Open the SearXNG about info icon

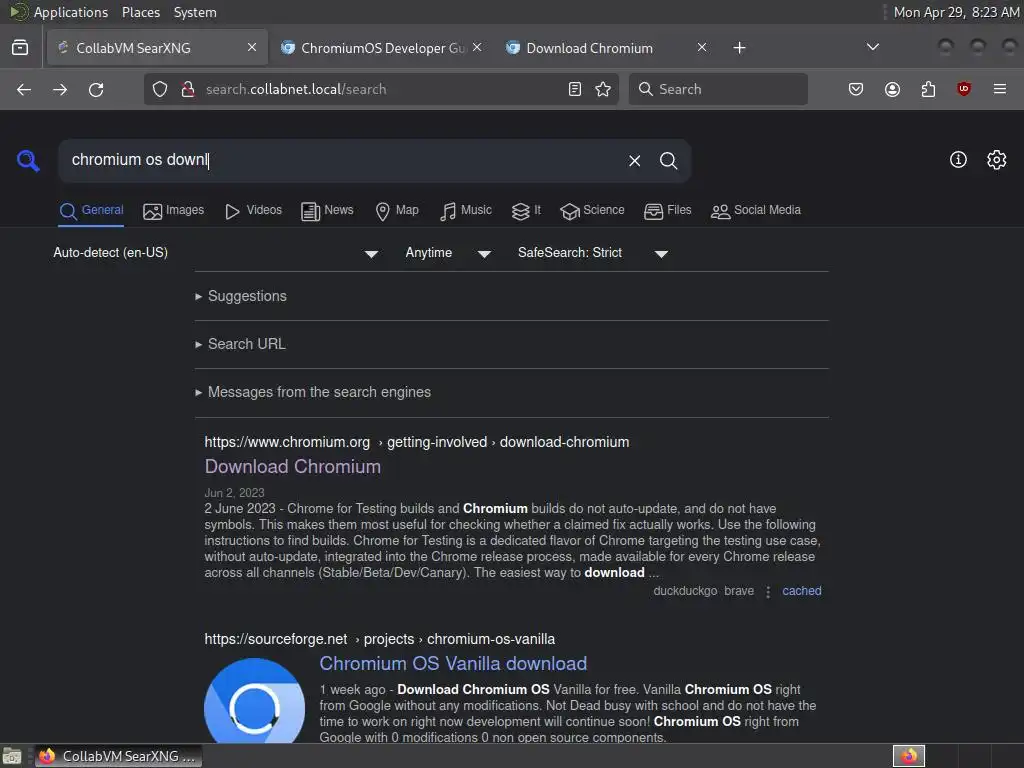pyautogui.click(x=958, y=160)
